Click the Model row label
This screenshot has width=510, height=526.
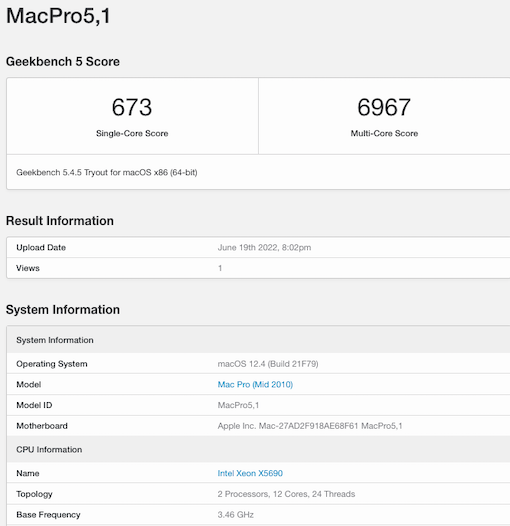click(29, 384)
